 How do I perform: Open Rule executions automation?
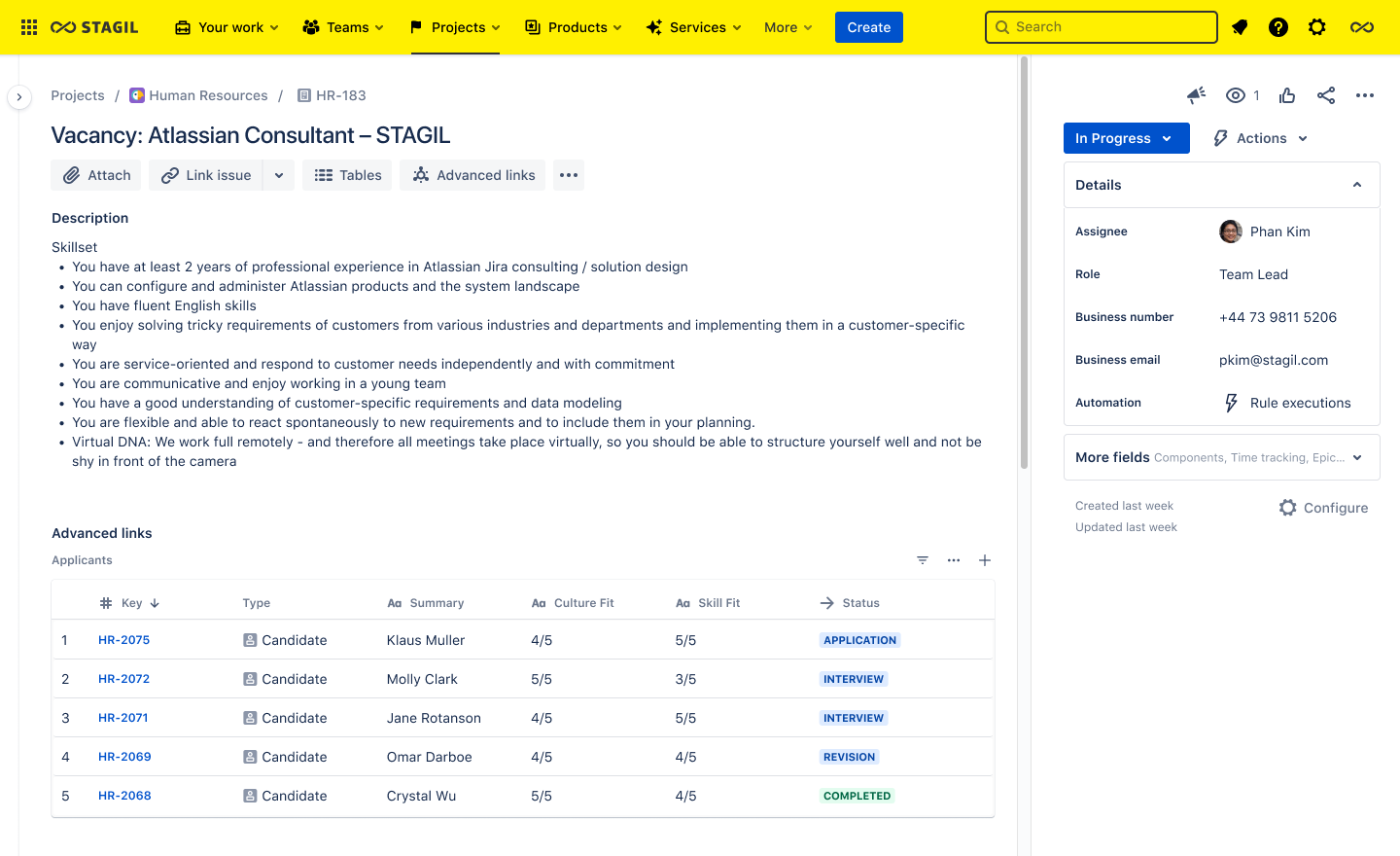[x=1286, y=403]
